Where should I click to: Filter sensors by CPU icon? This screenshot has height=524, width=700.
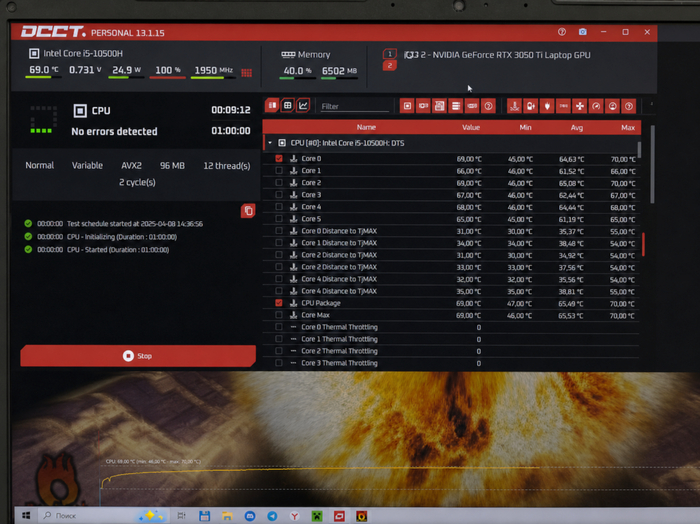tap(407, 106)
